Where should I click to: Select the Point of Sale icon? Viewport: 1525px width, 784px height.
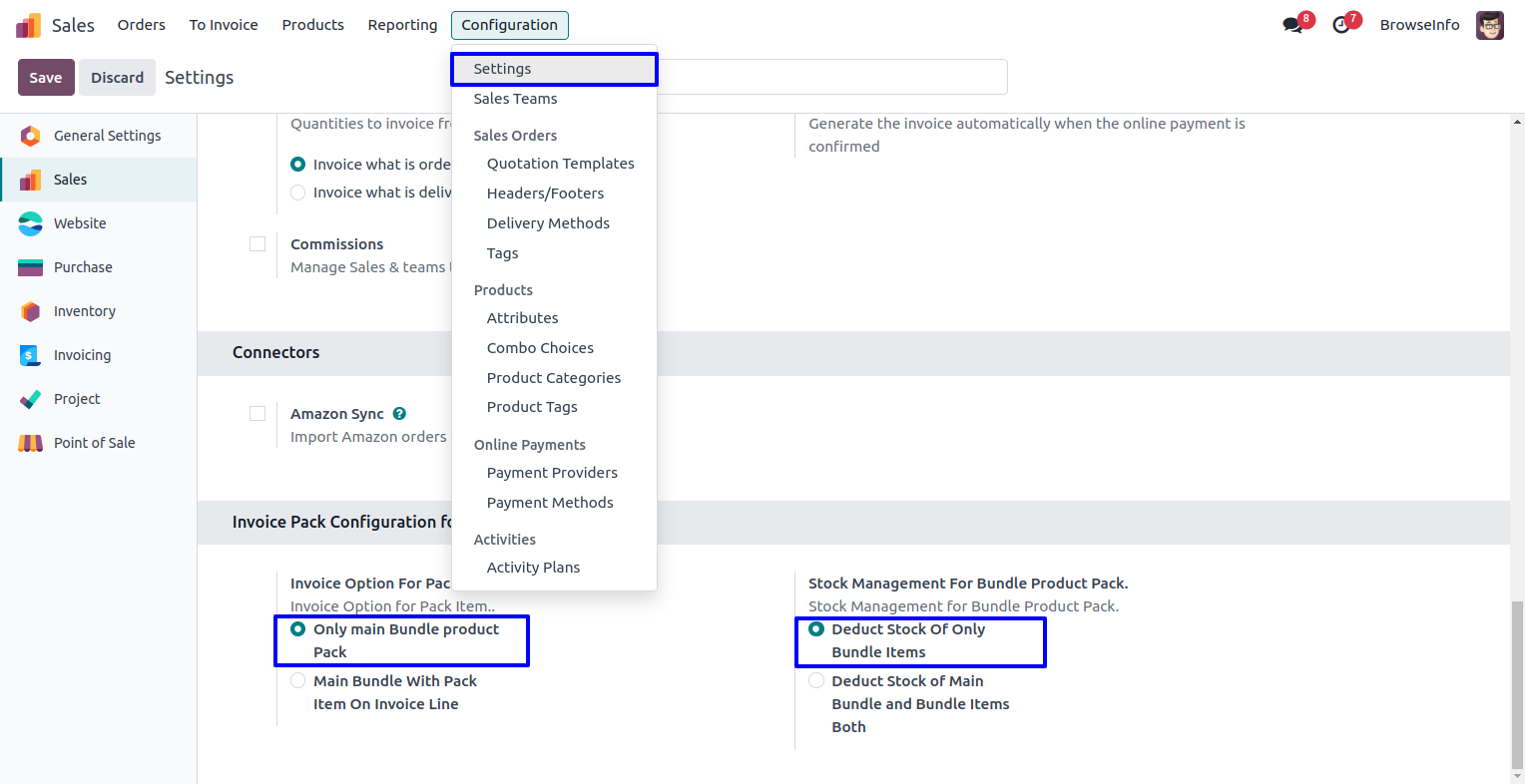pyautogui.click(x=31, y=443)
